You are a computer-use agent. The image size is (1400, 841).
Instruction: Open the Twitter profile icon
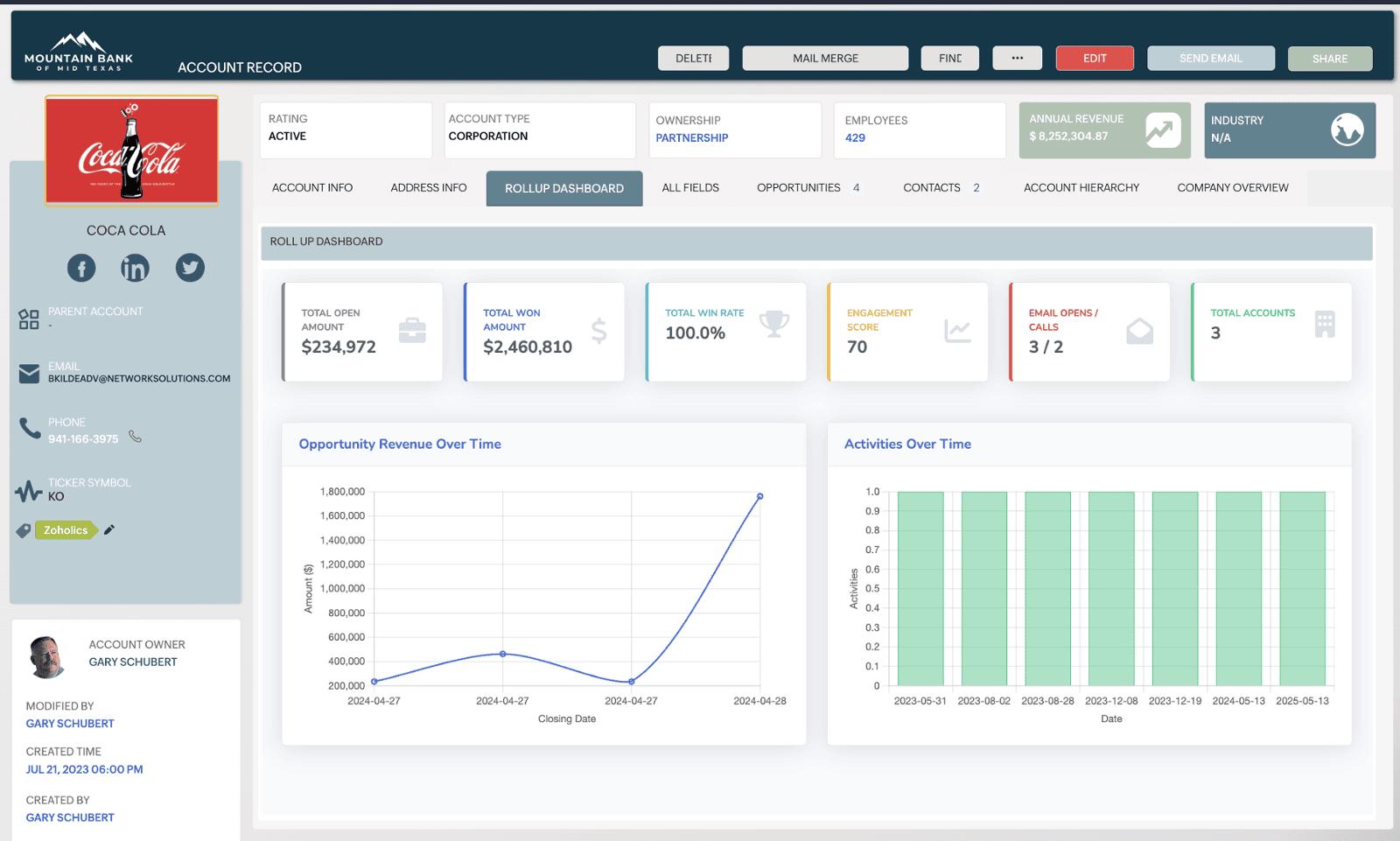coord(190,268)
